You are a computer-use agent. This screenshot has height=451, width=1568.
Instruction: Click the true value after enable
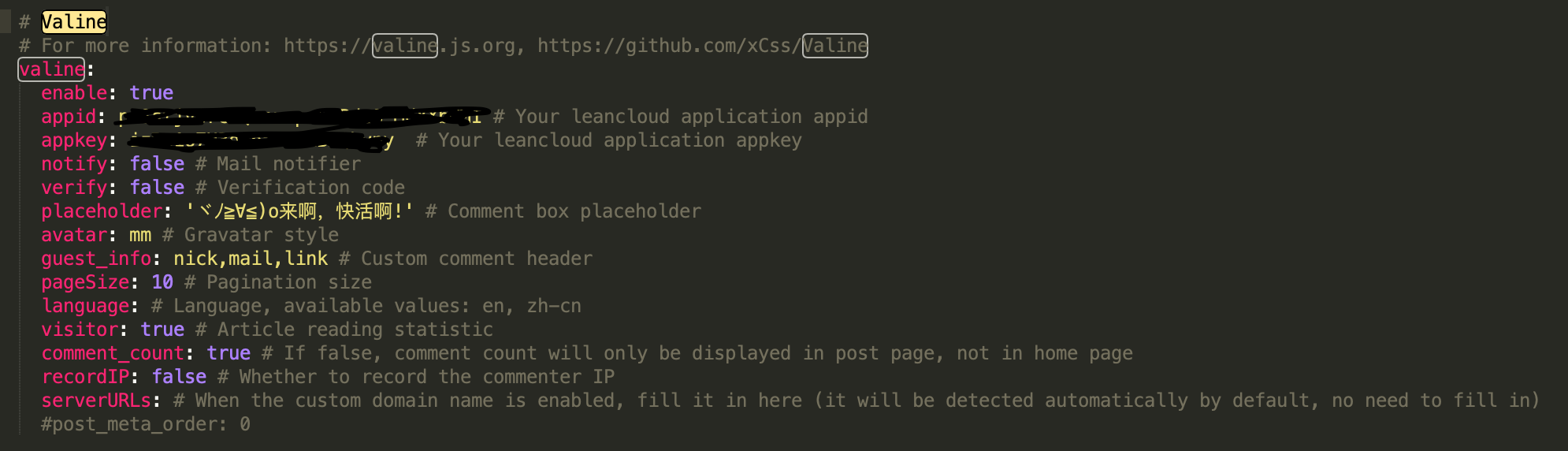tap(151, 93)
